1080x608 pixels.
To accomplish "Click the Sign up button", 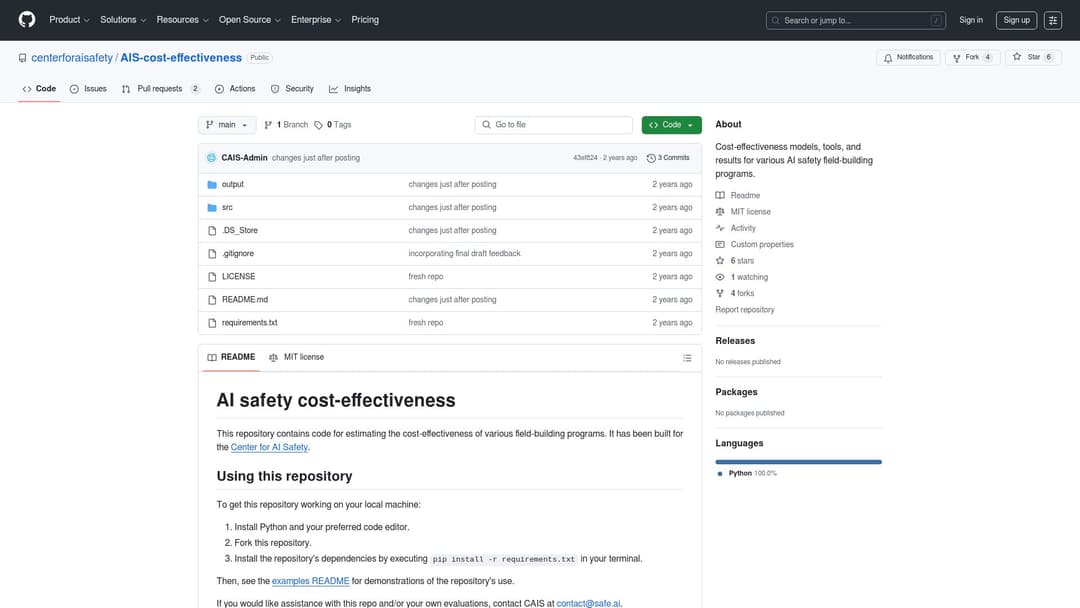I will [1016, 21].
